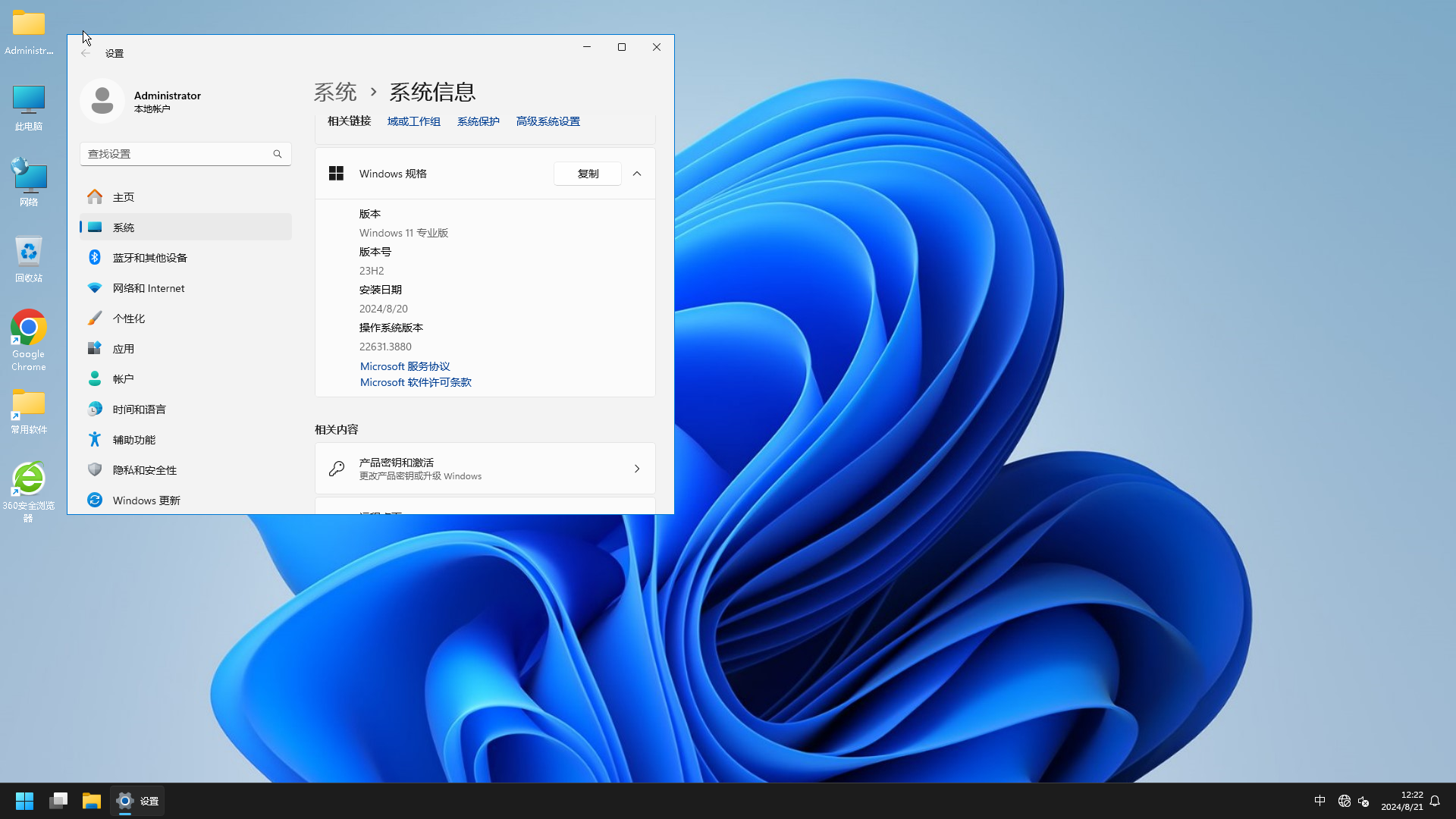Click the notification bell in system tray
The height and width of the screenshot is (819, 1456).
[x=1435, y=801]
